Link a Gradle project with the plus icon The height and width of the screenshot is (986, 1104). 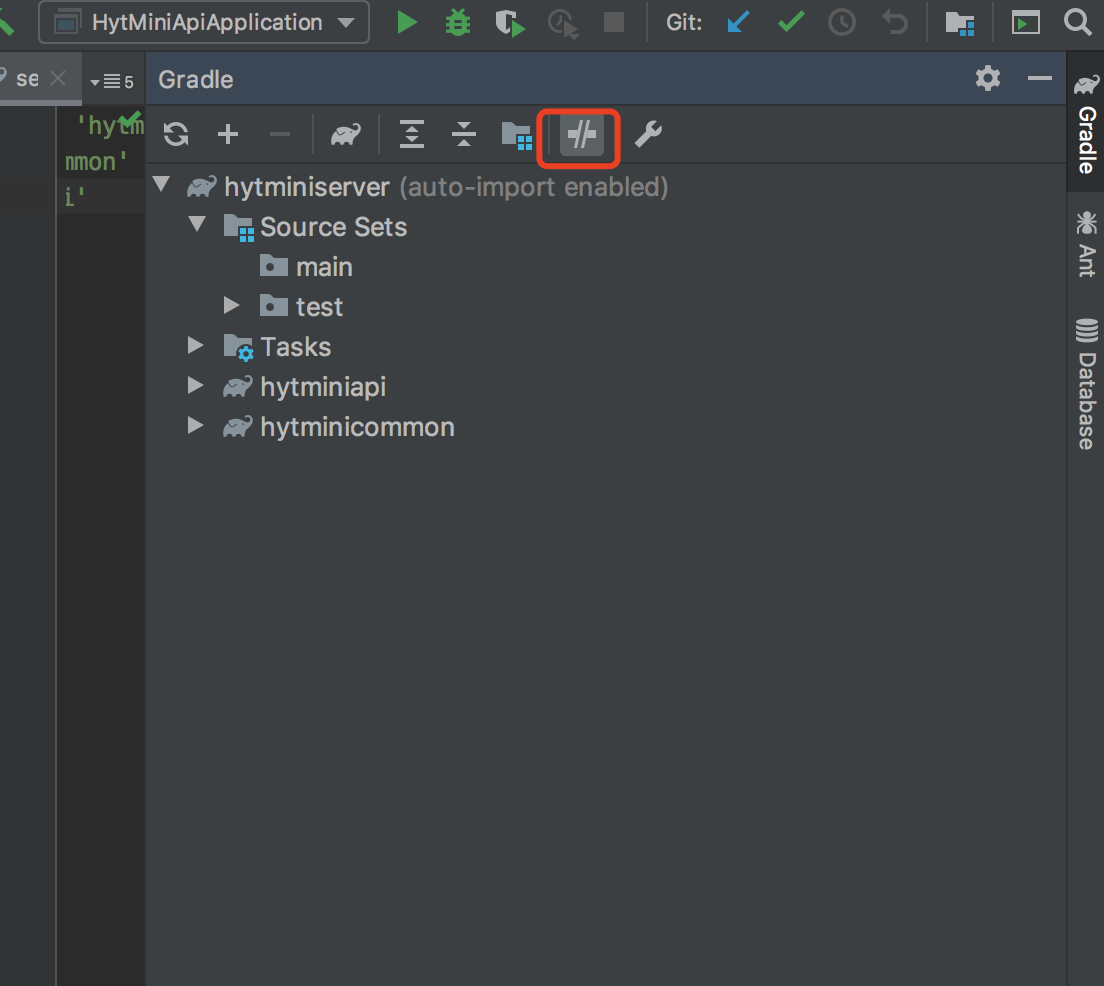(227, 134)
